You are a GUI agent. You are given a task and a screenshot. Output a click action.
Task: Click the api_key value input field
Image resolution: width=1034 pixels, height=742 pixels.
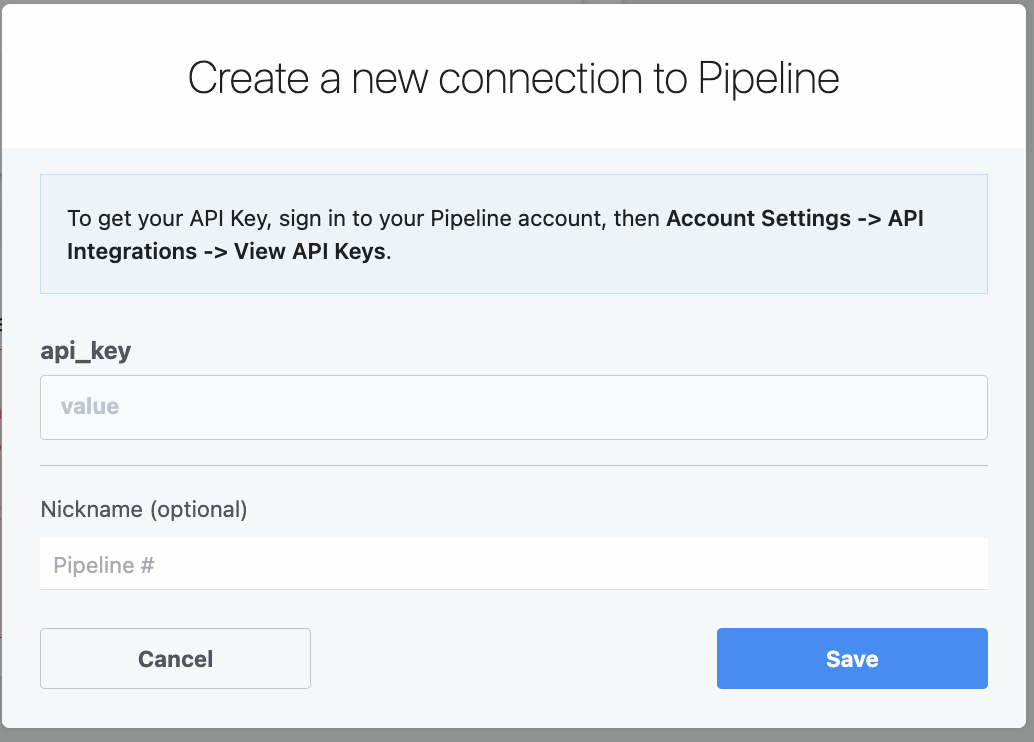tap(514, 407)
